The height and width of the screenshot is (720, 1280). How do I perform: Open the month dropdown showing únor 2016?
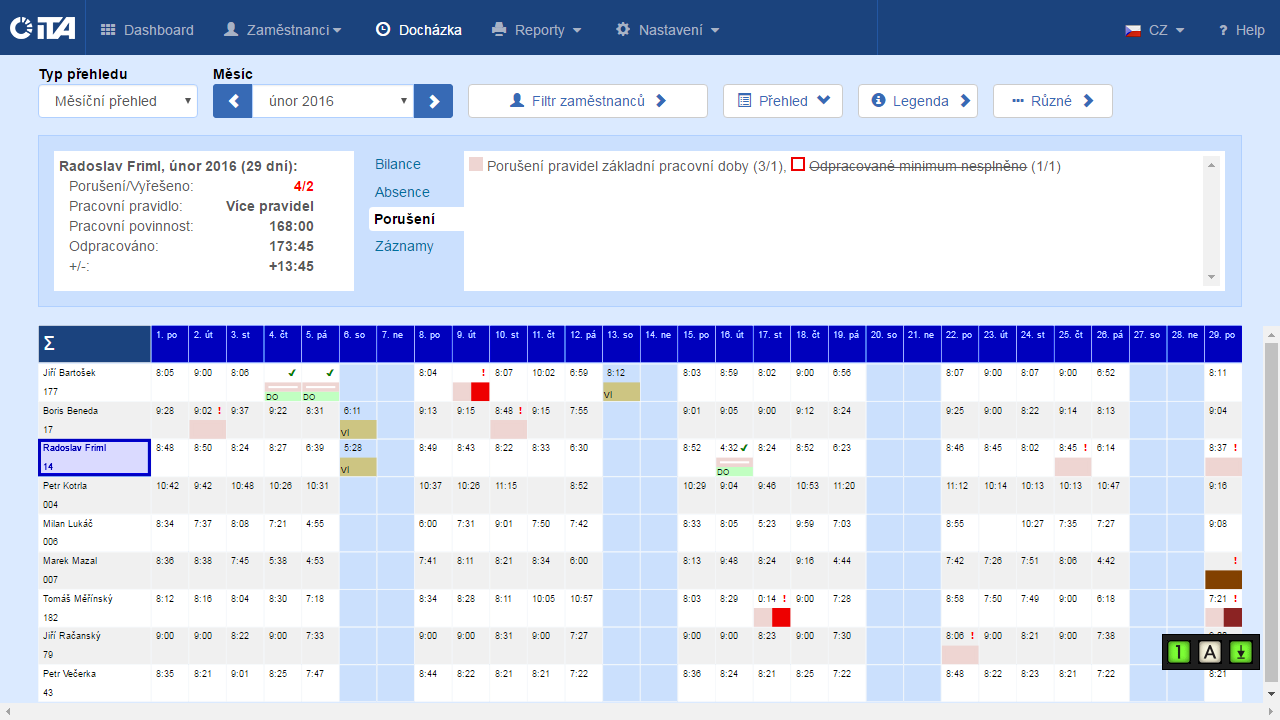click(x=333, y=101)
